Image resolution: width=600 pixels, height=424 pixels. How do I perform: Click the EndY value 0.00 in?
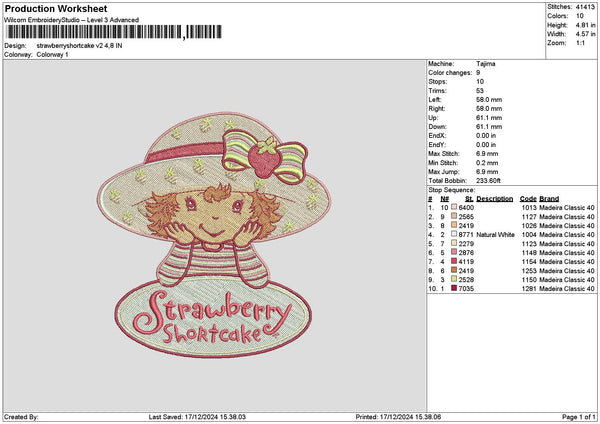pos(486,145)
